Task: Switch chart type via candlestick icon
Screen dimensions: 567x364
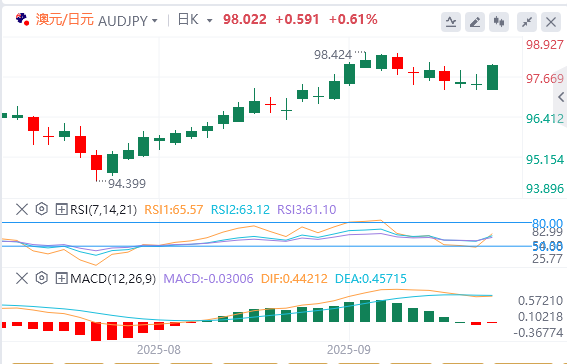Action: click(x=499, y=22)
